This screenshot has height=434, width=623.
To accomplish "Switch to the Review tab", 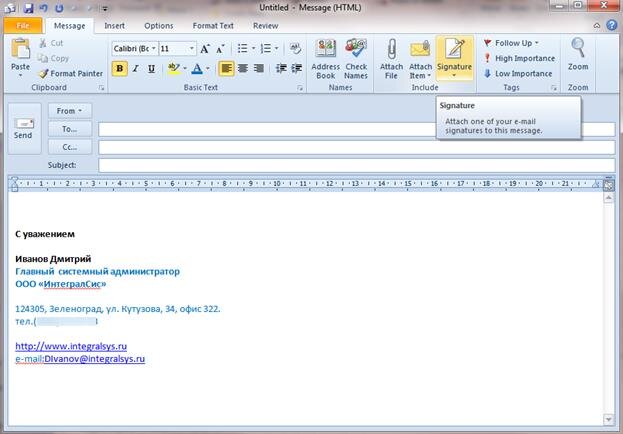I will [x=265, y=26].
